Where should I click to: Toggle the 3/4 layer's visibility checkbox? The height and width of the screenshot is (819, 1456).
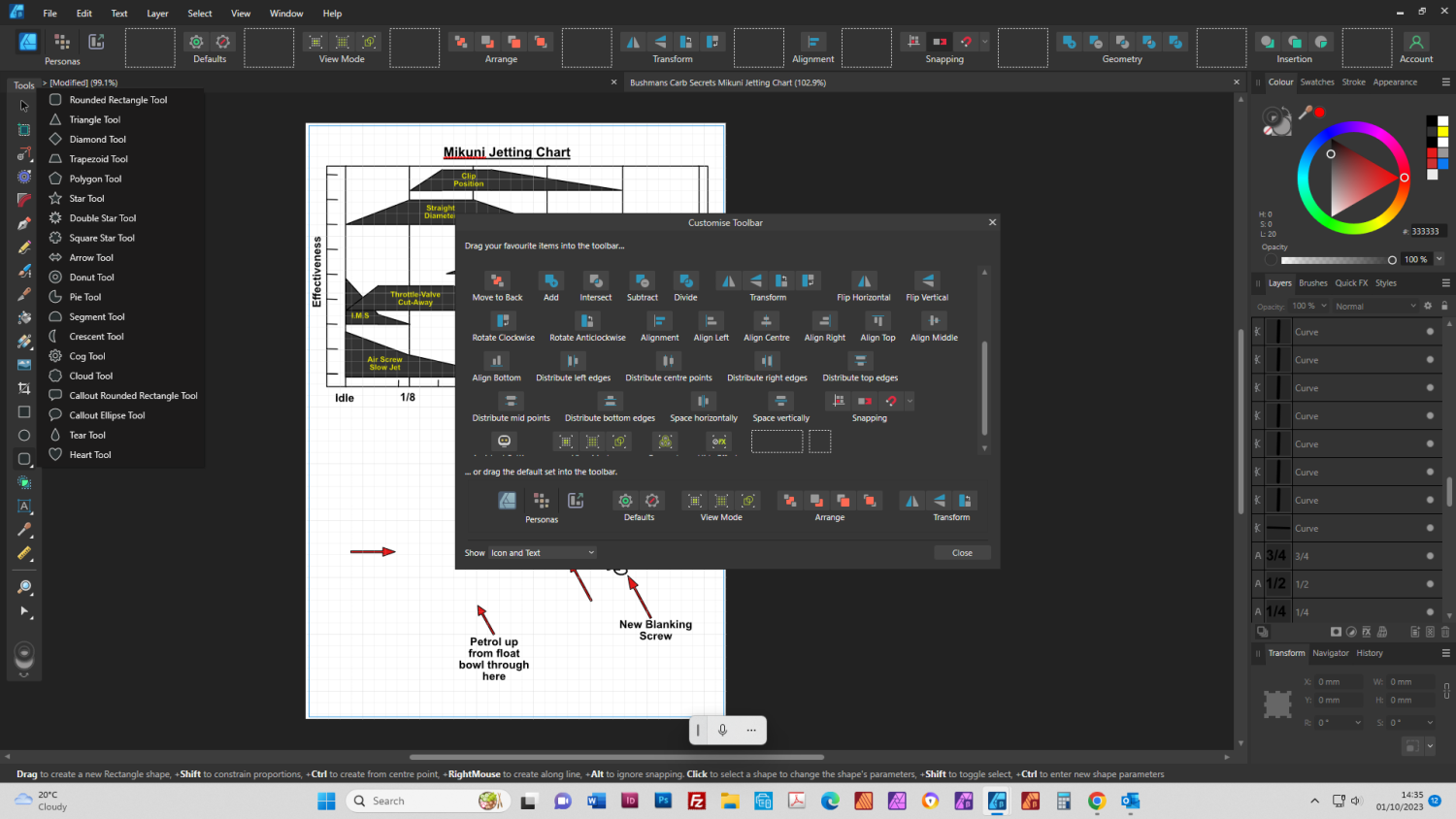[1429, 554]
